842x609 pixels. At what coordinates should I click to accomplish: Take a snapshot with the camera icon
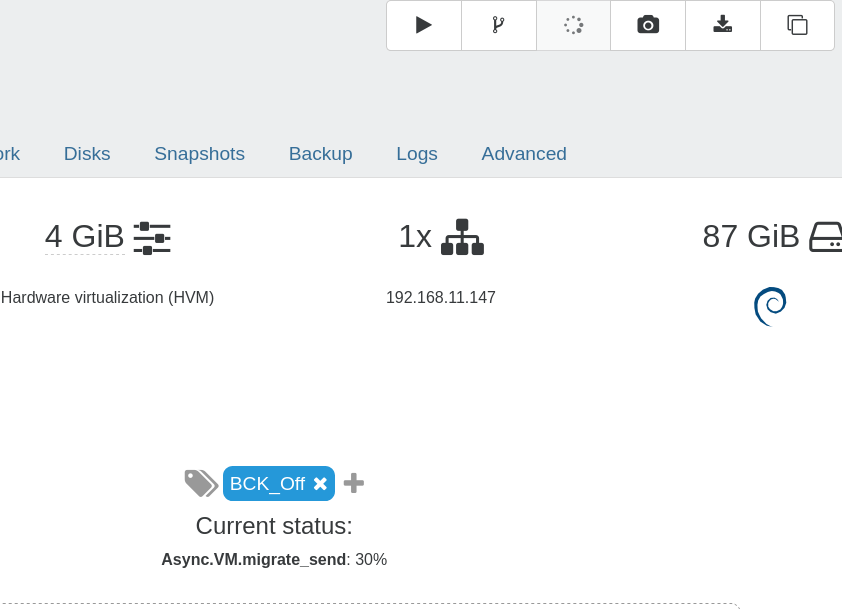click(648, 25)
